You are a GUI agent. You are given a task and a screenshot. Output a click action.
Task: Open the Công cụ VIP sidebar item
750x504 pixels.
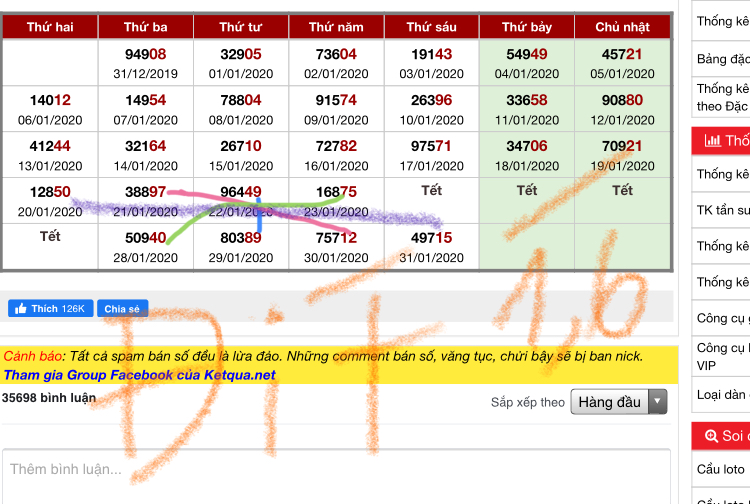[722, 356]
